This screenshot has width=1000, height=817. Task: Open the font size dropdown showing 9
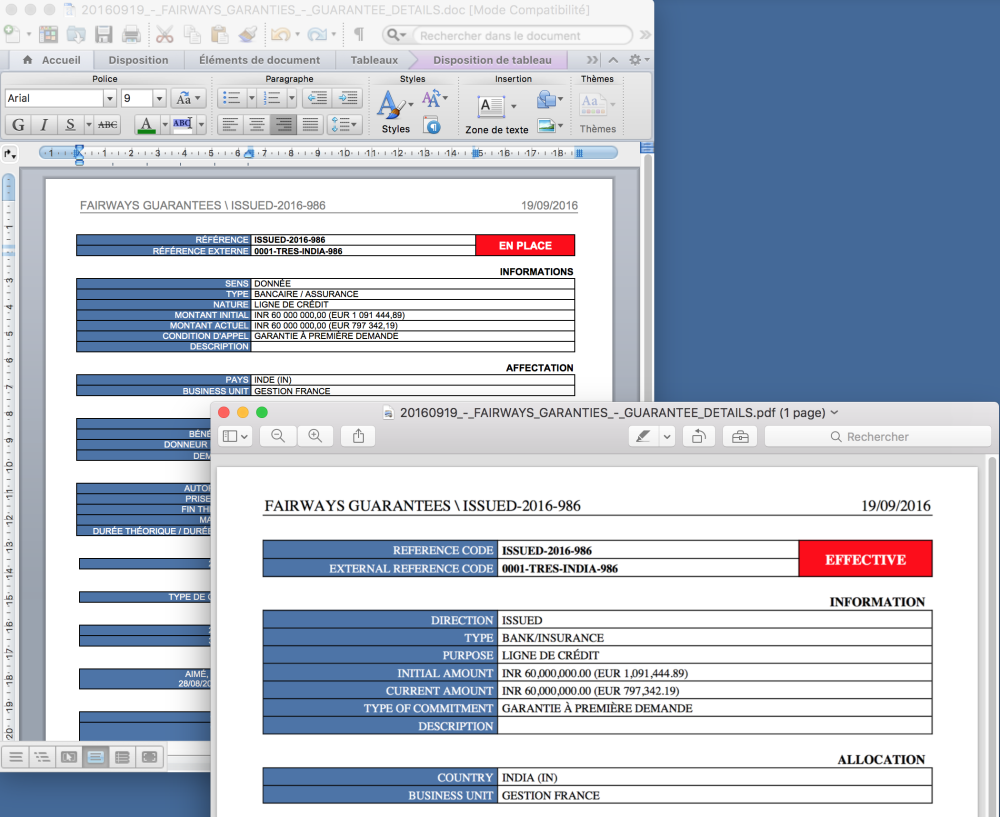click(x=159, y=98)
